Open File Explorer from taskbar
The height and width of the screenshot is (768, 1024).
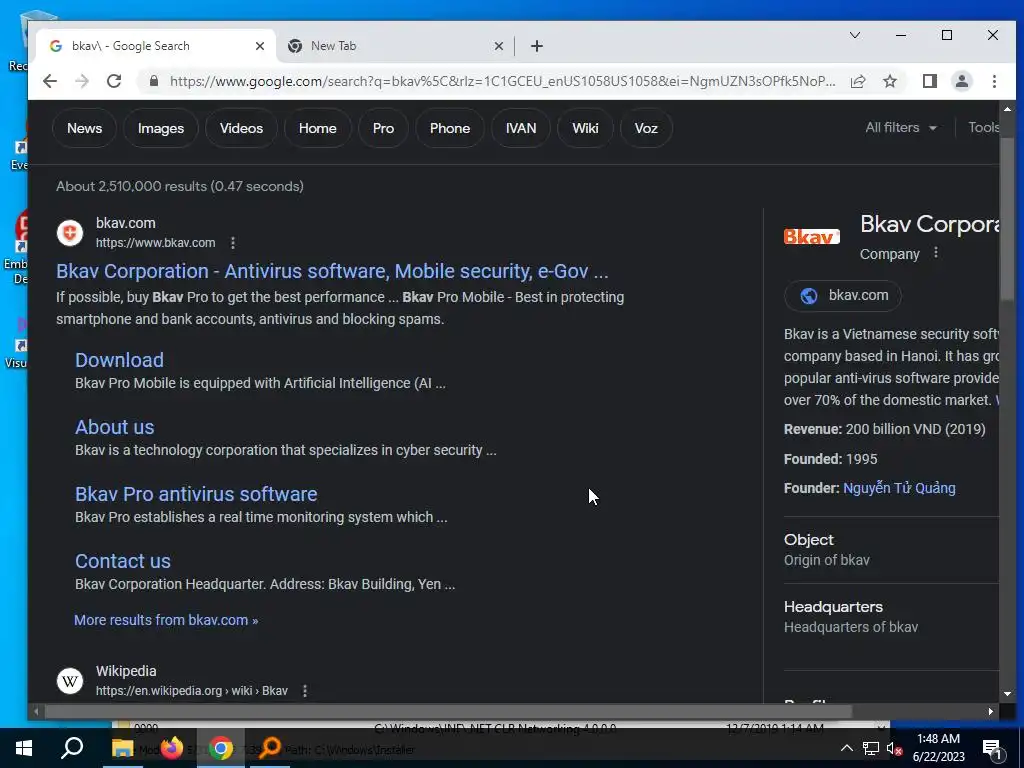pos(122,748)
